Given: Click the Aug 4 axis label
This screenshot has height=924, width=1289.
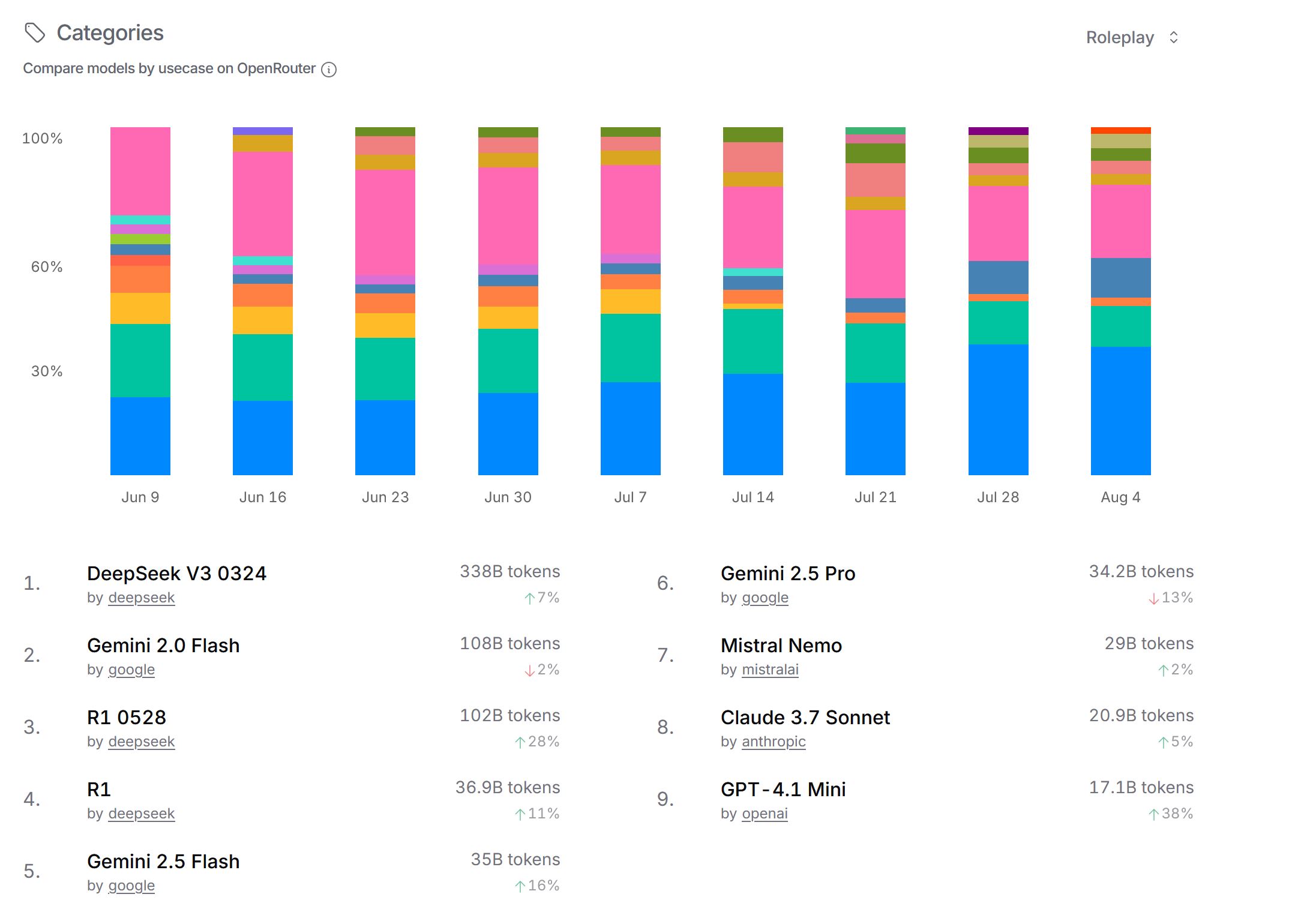Looking at the screenshot, I should point(1120,497).
